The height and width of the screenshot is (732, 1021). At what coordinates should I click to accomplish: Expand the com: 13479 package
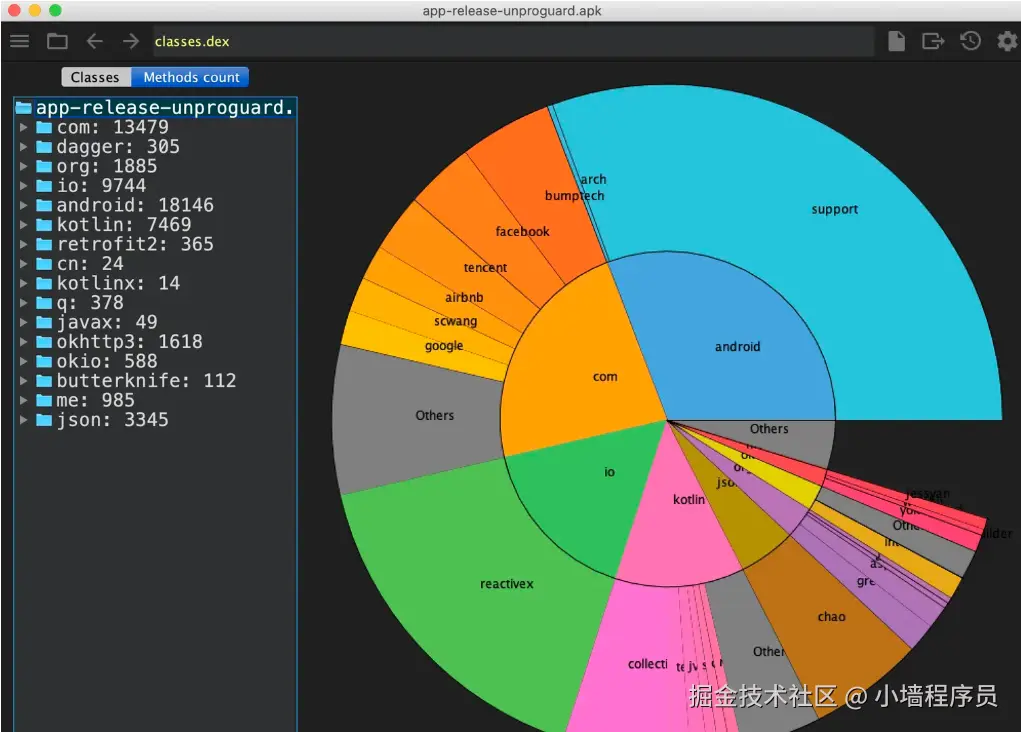(x=23, y=127)
